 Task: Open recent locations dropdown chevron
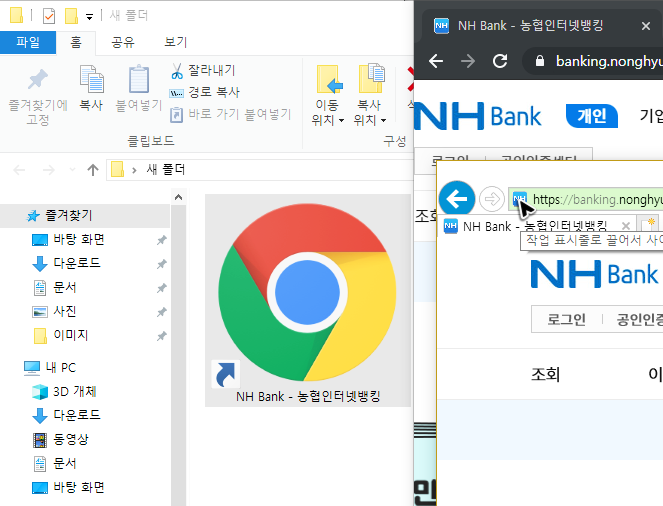tap(72, 170)
